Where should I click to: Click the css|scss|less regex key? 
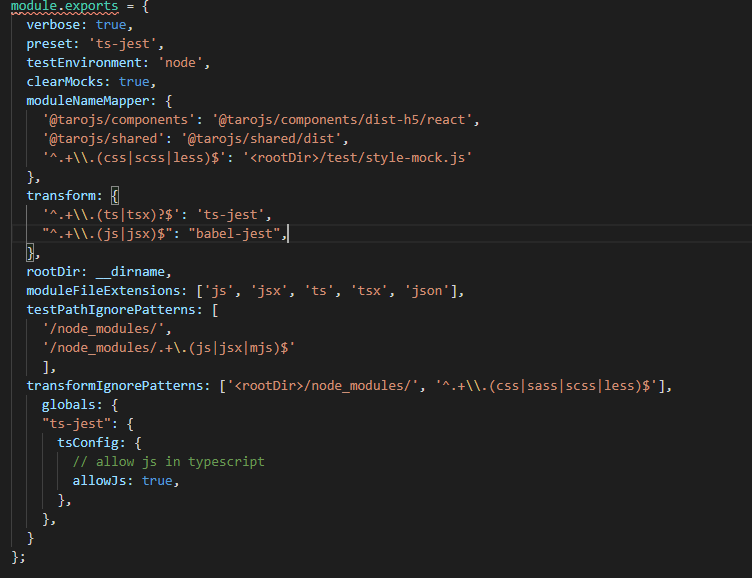134,158
